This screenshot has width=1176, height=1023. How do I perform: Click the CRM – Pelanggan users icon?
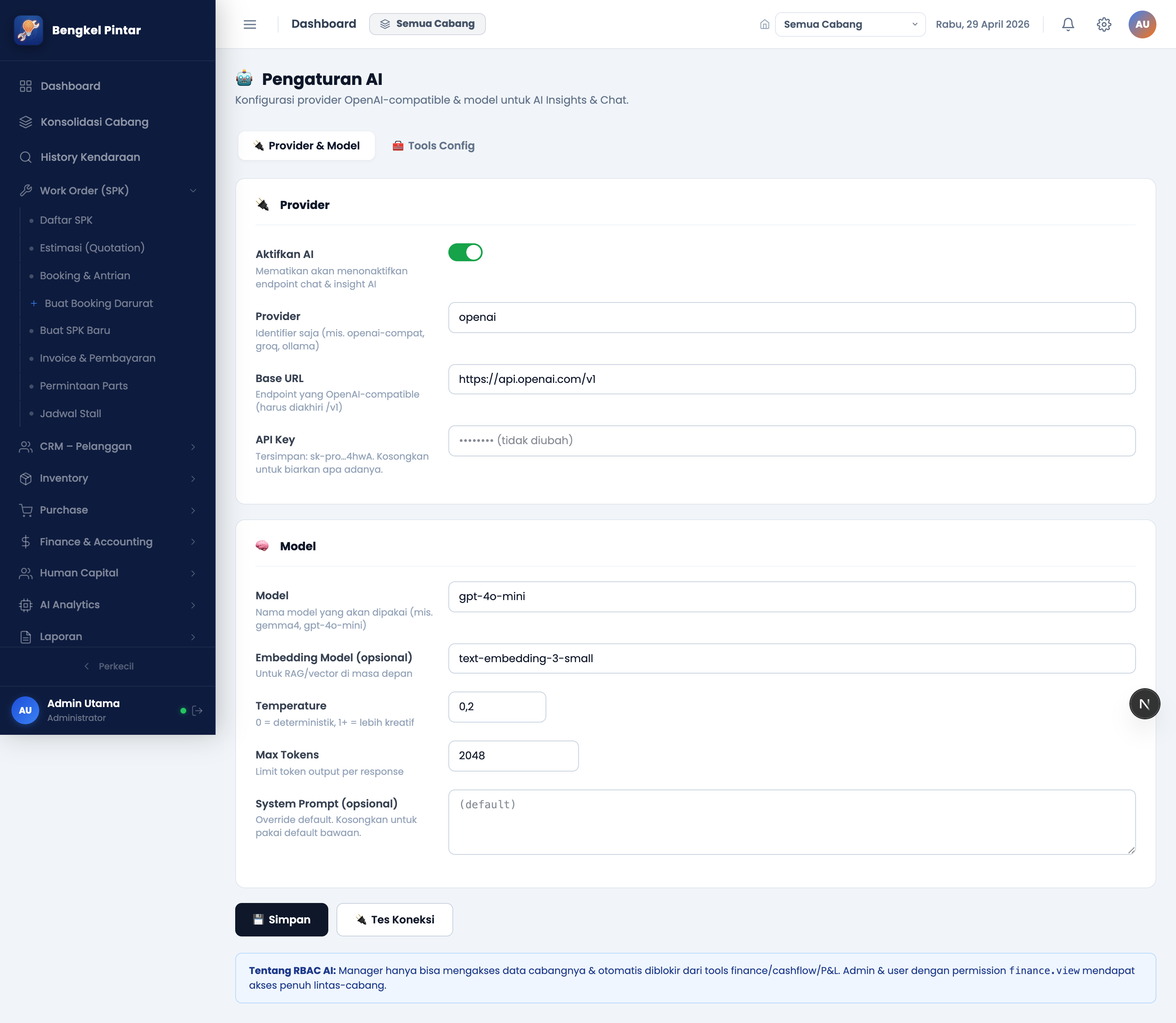pos(26,447)
